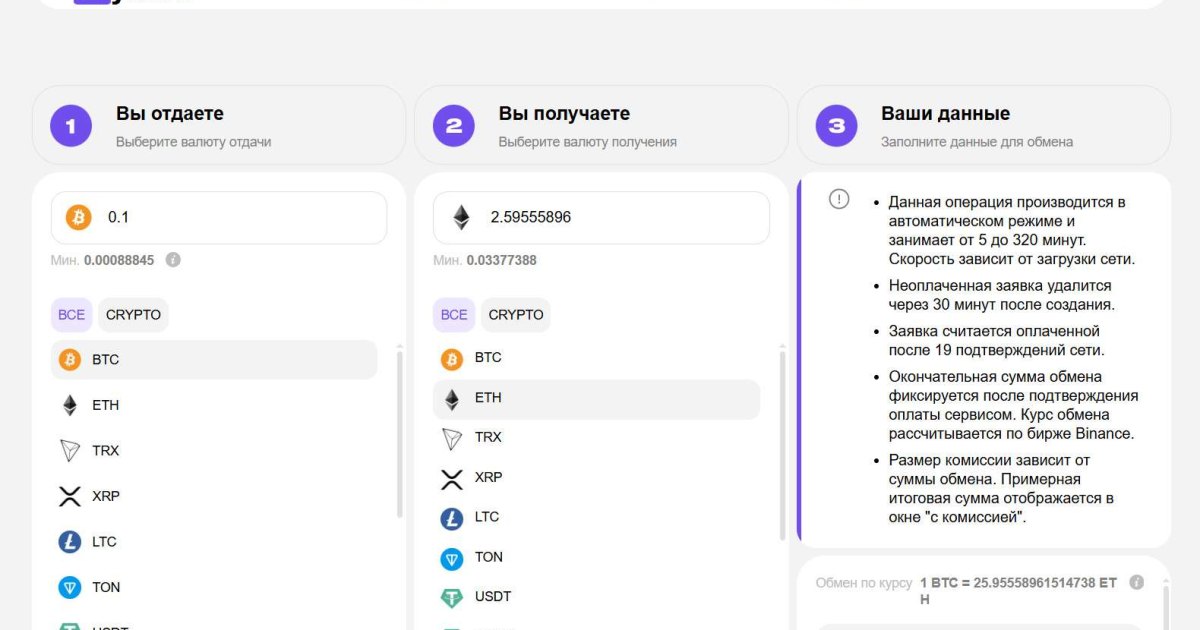Image resolution: width=1200 pixels, height=630 pixels.
Task: Select the ETH icon in the receive list
Action: [x=452, y=399]
